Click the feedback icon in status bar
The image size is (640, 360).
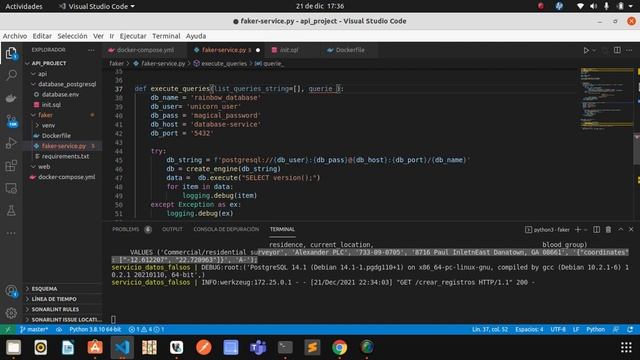(616, 329)
